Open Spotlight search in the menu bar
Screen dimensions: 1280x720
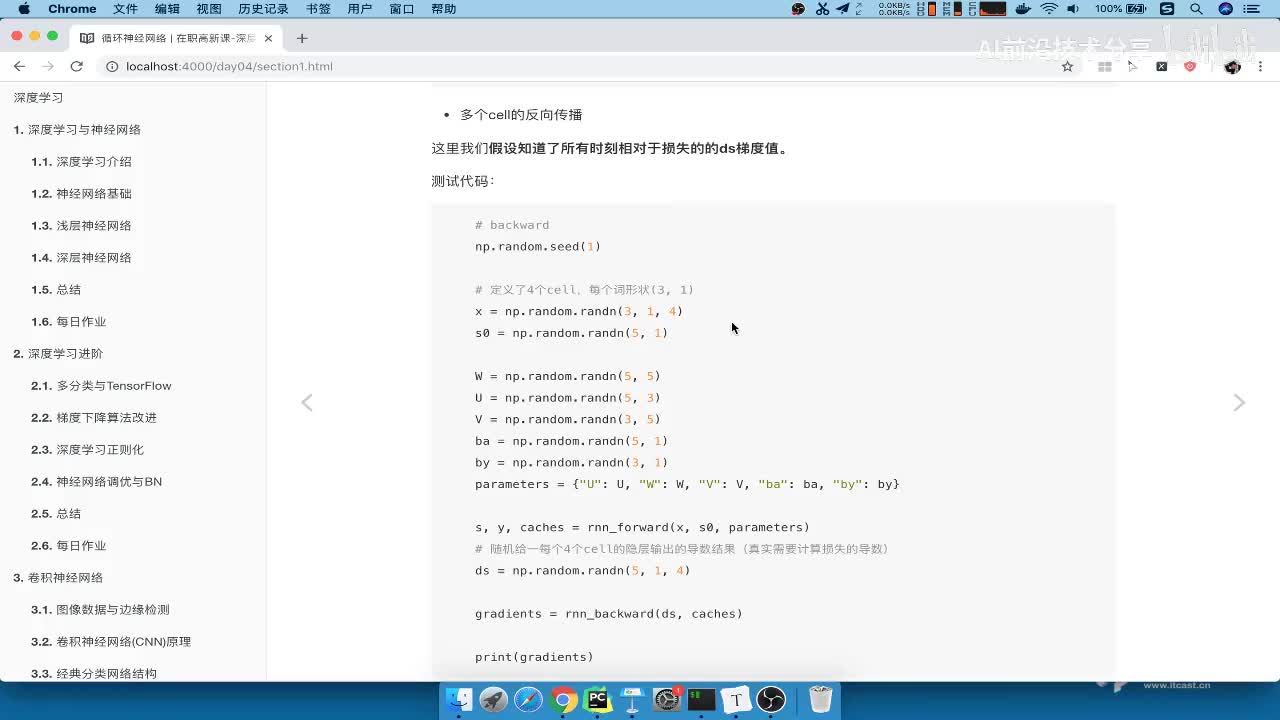[1196, 9]
